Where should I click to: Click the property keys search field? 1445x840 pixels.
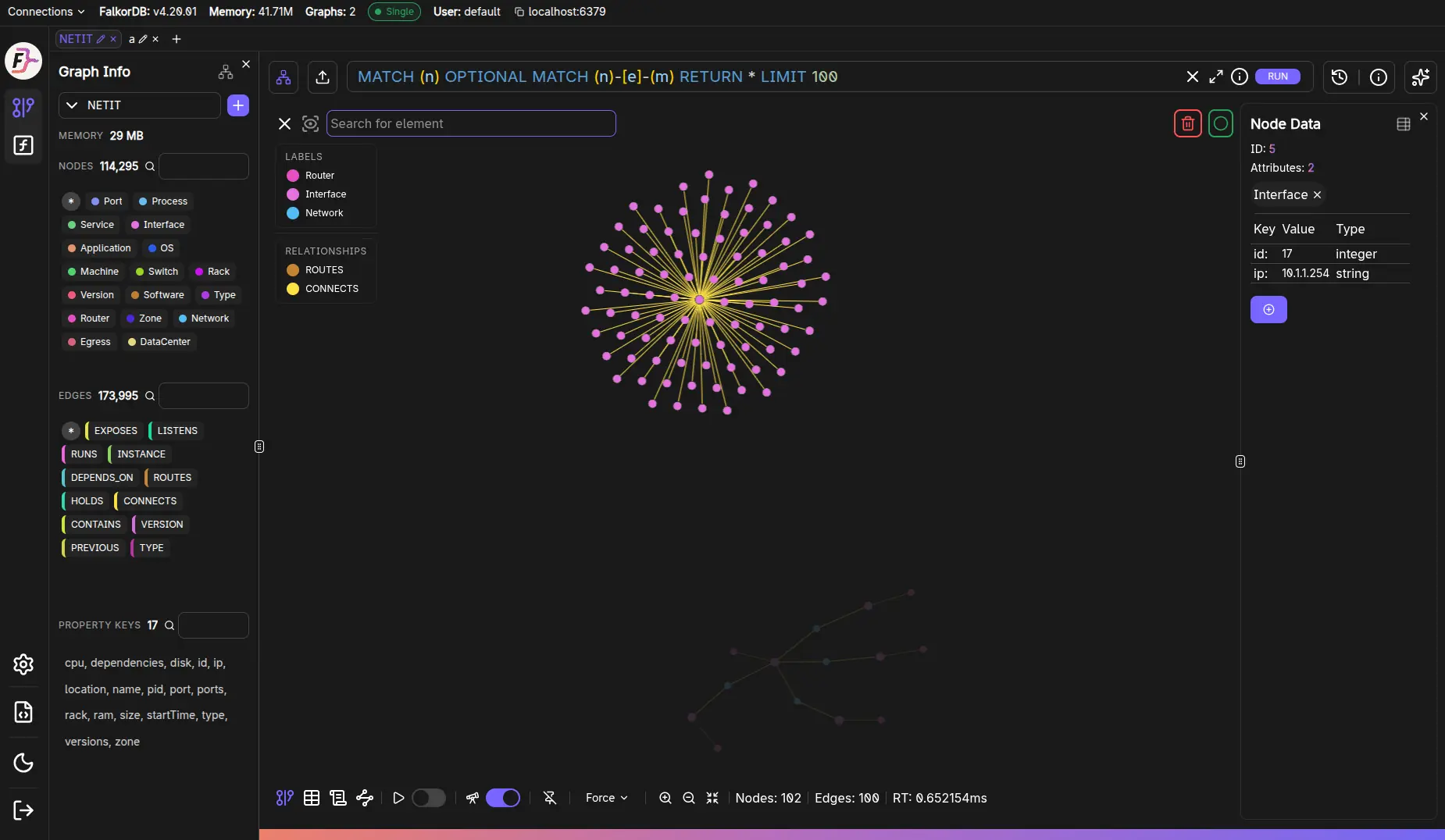pyautogui.click(x=213, y=625)
